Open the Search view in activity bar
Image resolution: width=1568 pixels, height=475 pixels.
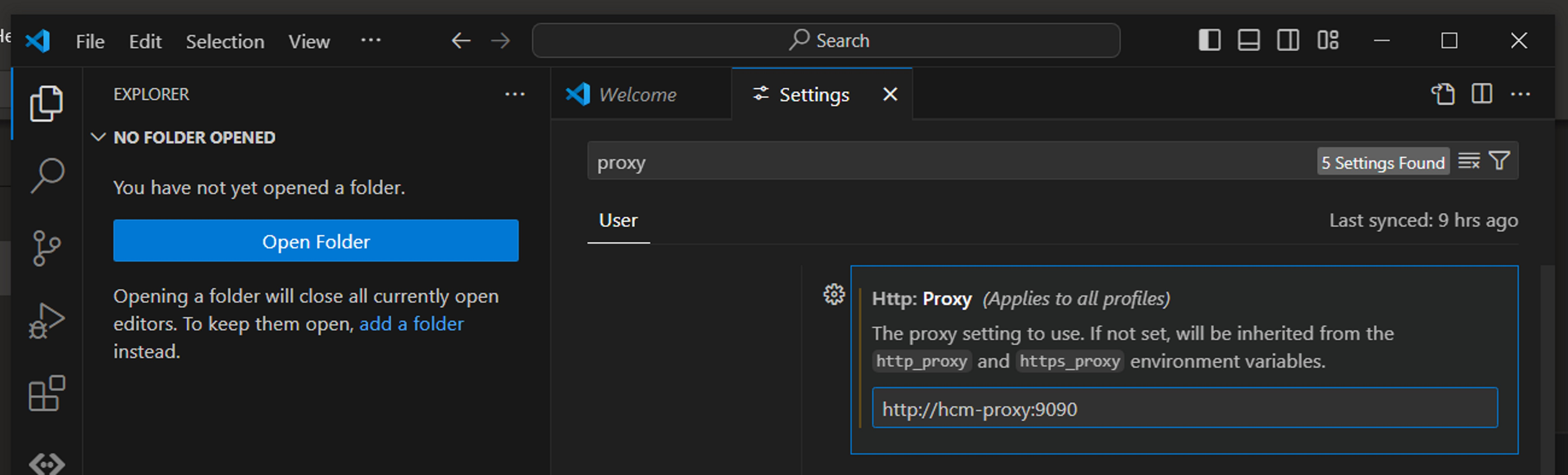(x=47, y=176)
